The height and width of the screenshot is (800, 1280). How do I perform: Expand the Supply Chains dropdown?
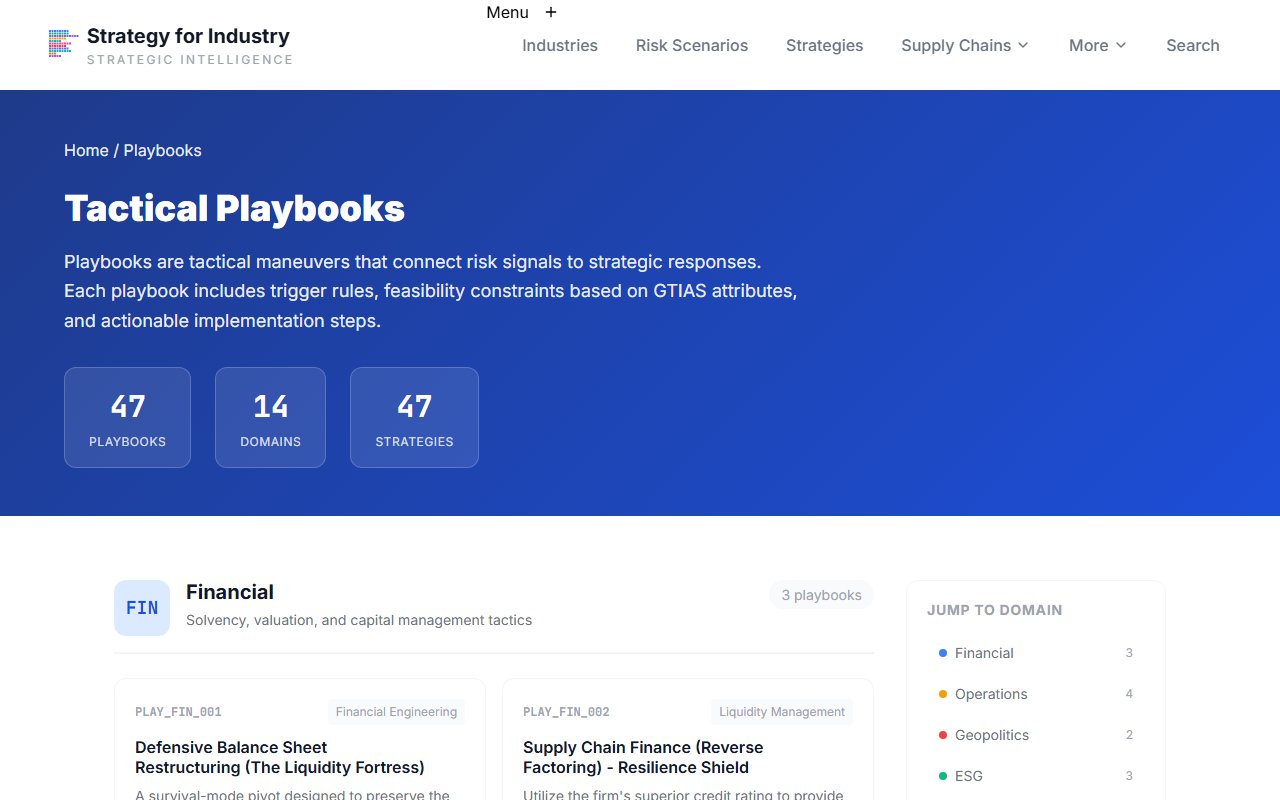(x=964, y=45)
